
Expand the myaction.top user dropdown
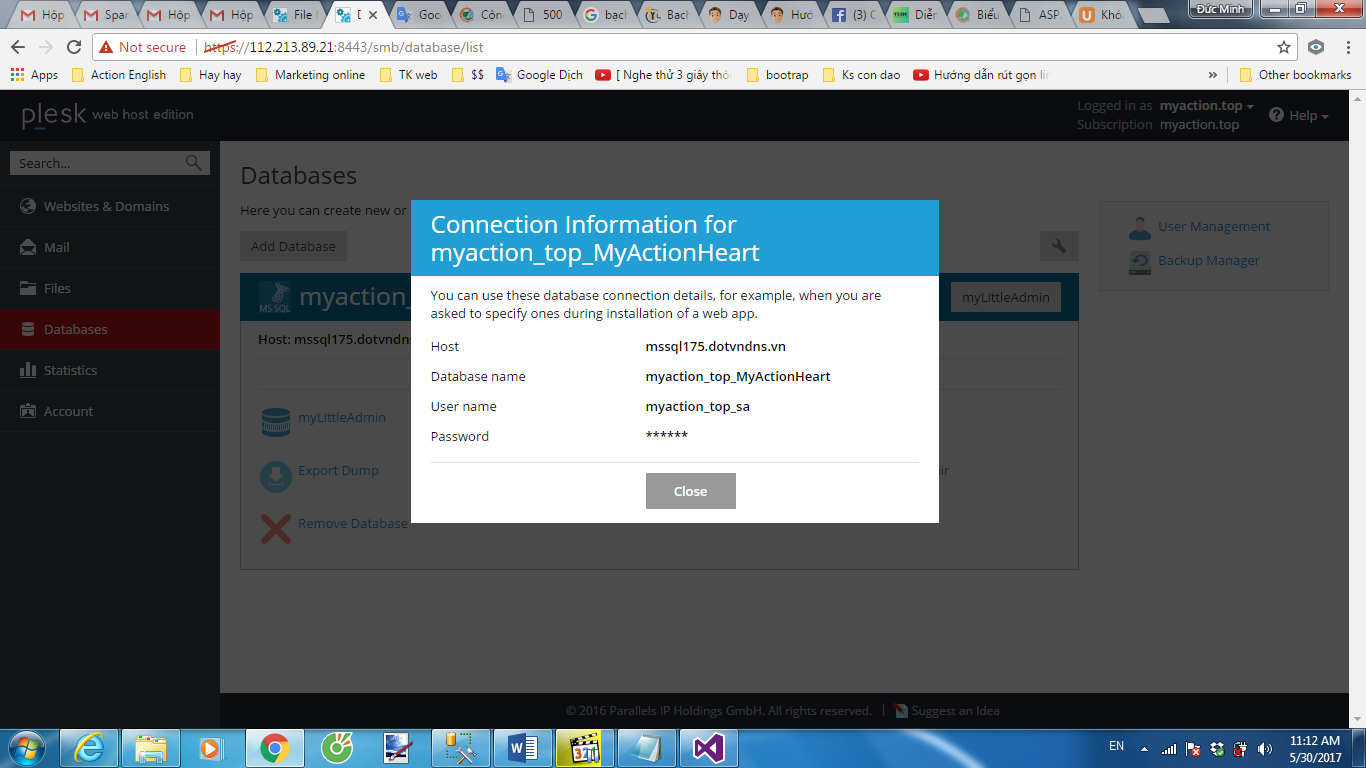pos(1206,106)
